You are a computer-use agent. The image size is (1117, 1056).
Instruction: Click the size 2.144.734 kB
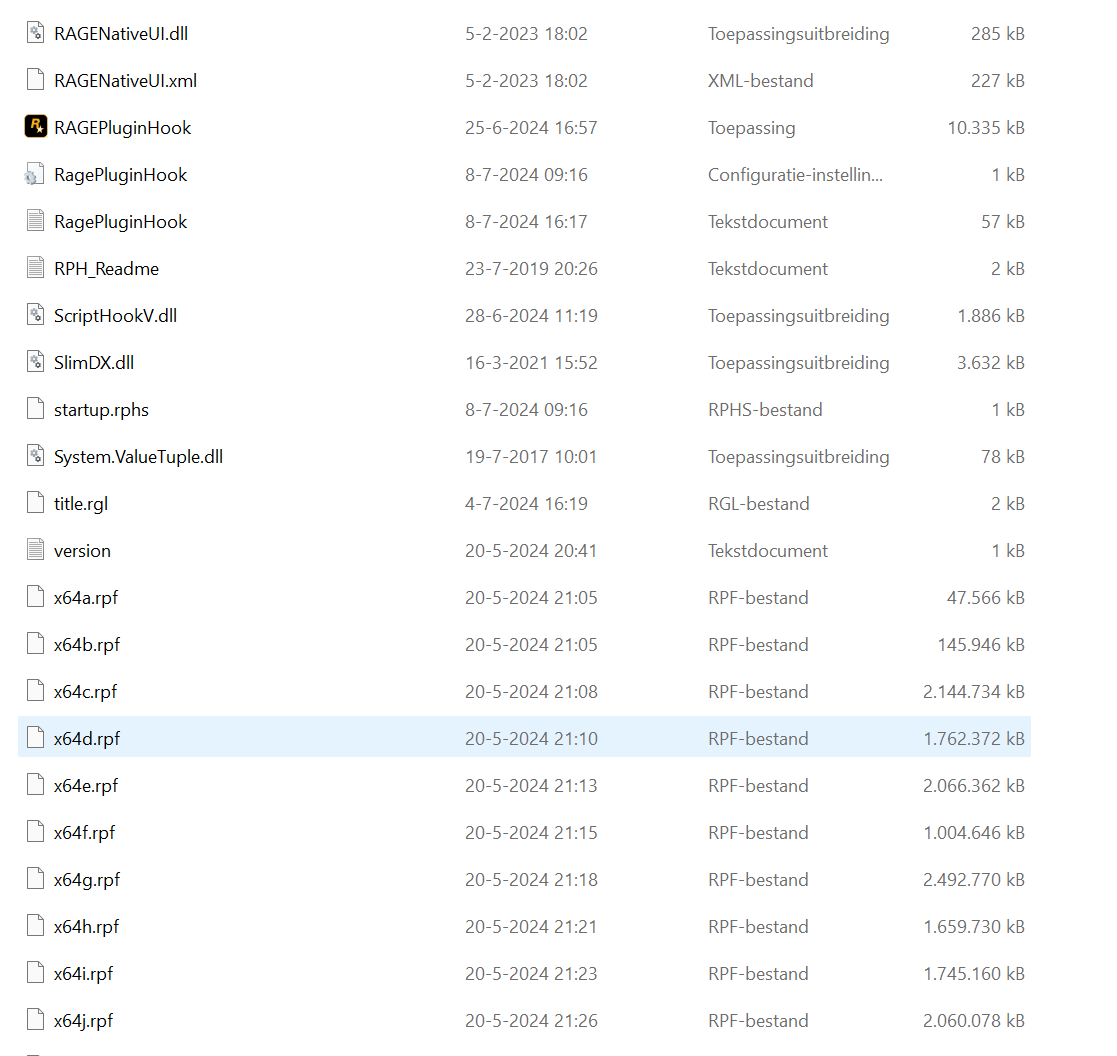click(974, 692)
